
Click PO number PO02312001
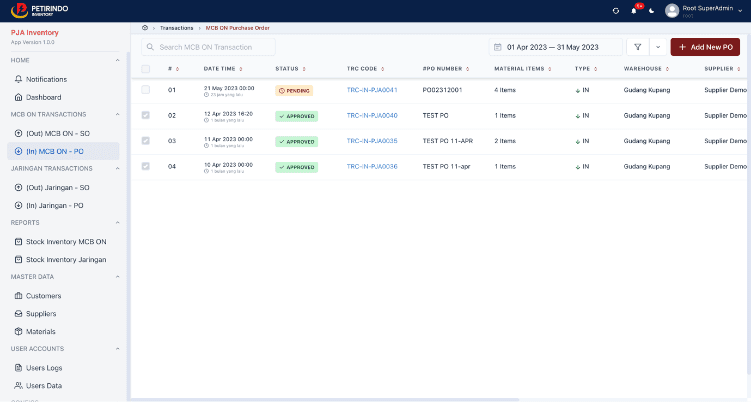pyautogui.click(x=442, y=90)
